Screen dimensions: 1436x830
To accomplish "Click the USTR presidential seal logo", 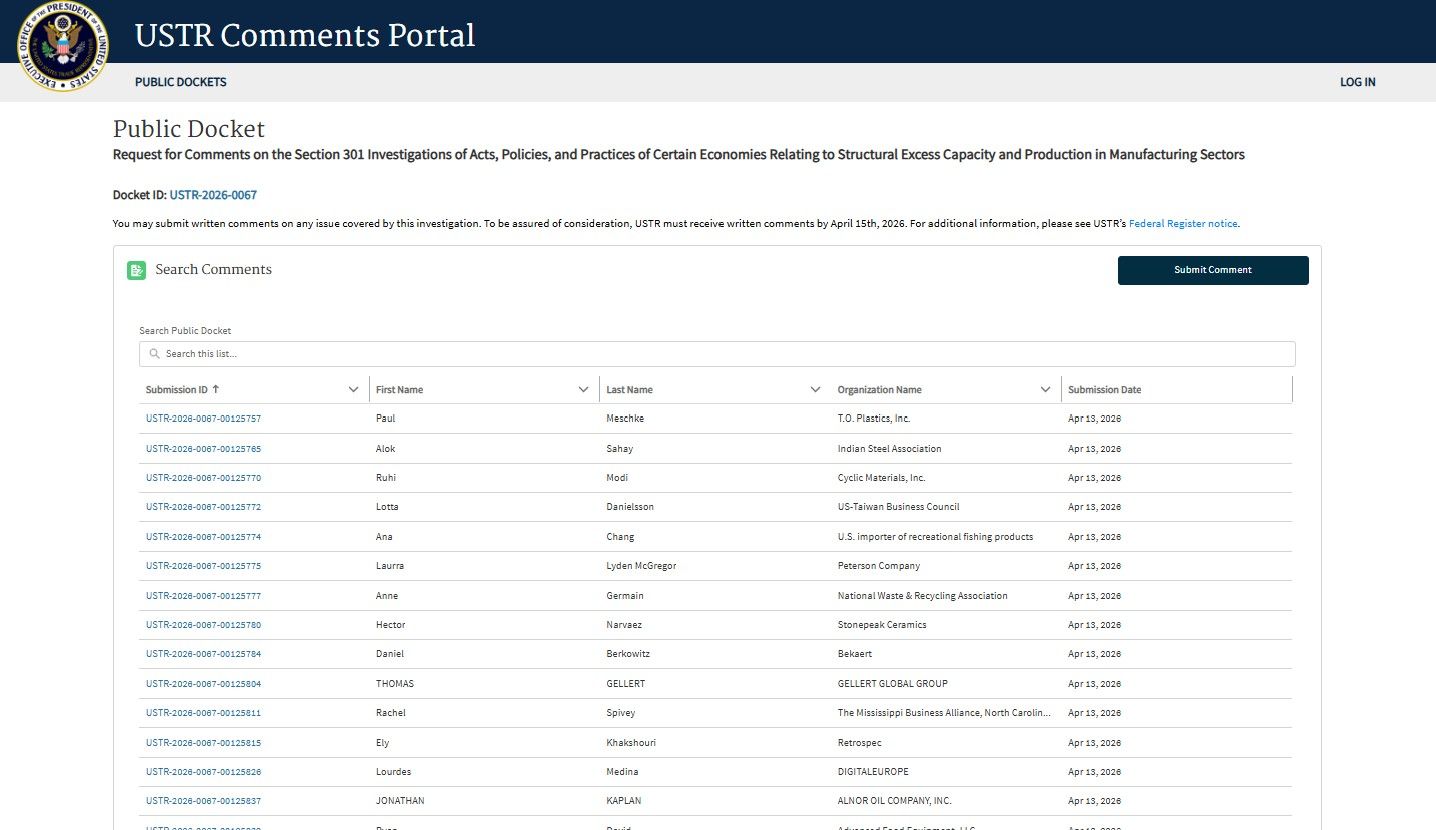I will click(63, 47).
